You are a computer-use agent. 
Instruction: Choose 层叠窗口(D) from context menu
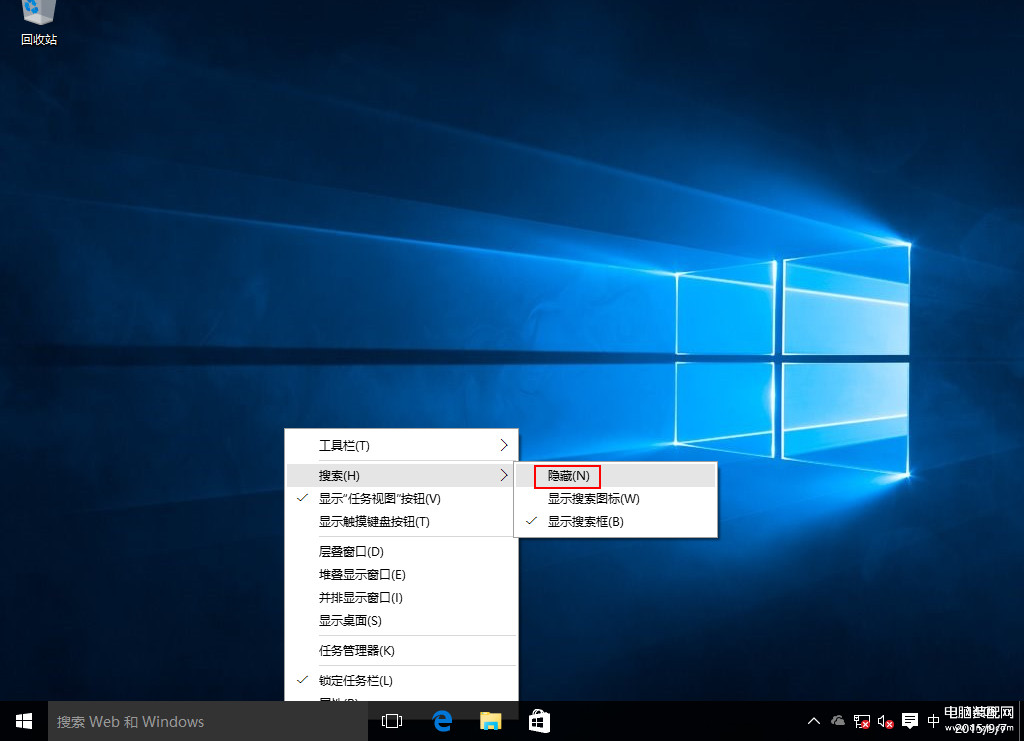402,552
